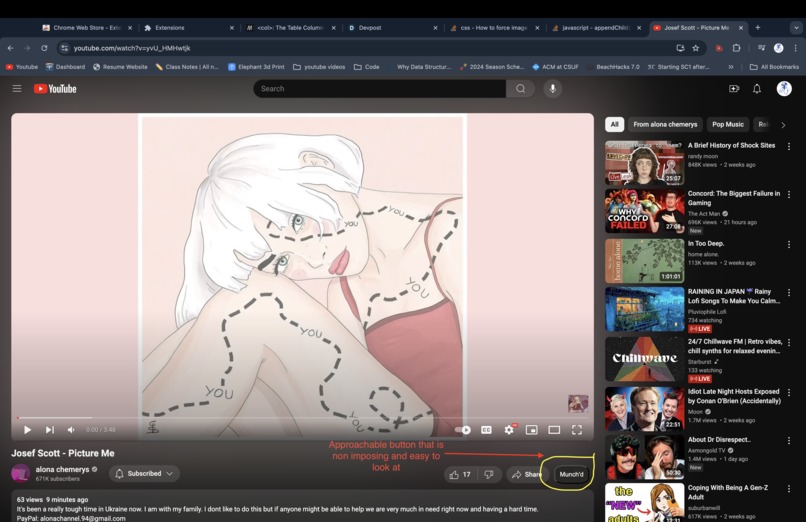Select Pop Music chip
The width and height of the screenshot is (806, 522).
(x=728, y=124)
